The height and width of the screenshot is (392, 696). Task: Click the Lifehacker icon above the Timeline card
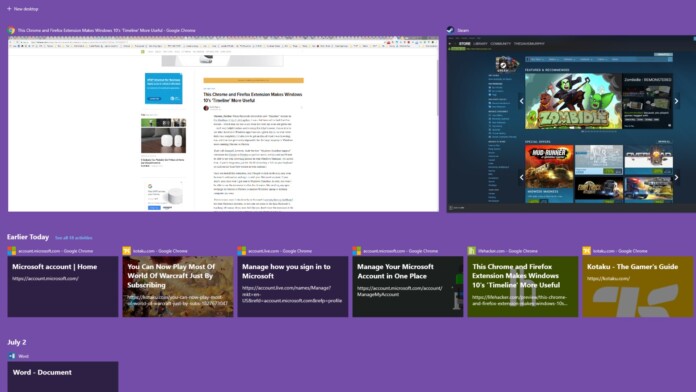(471, 251)
